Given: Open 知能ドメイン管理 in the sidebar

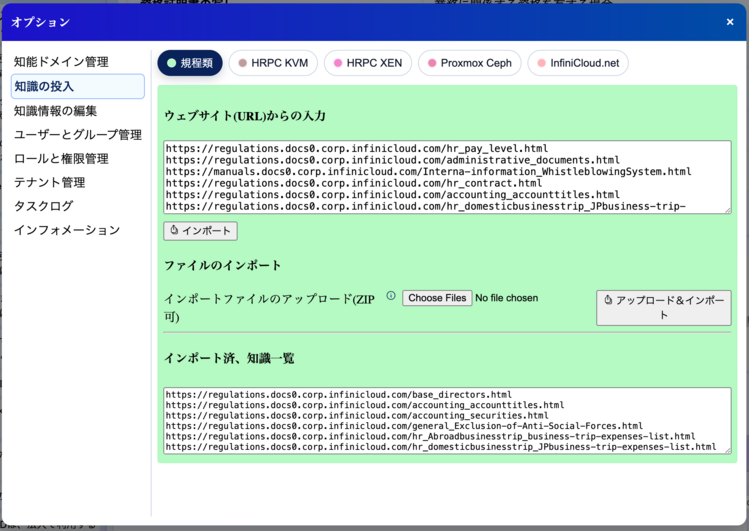Looking at the screenshot, I should [61, 62].
